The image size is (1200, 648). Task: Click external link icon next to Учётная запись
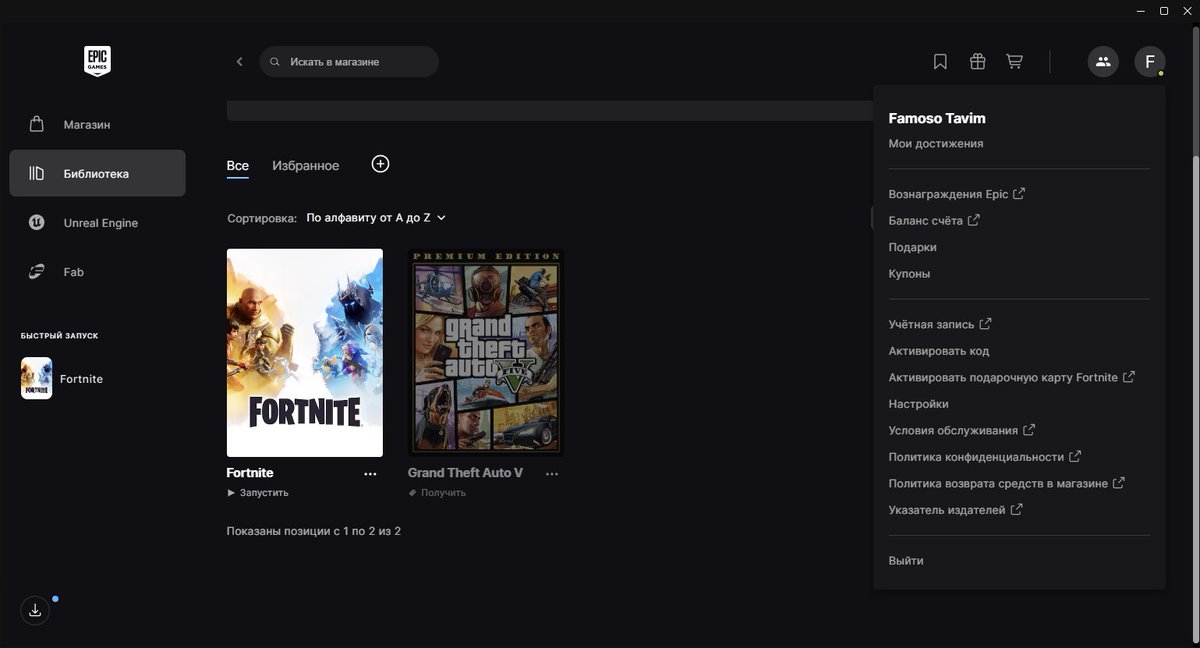pyautogui.click(x=985, y=324)
